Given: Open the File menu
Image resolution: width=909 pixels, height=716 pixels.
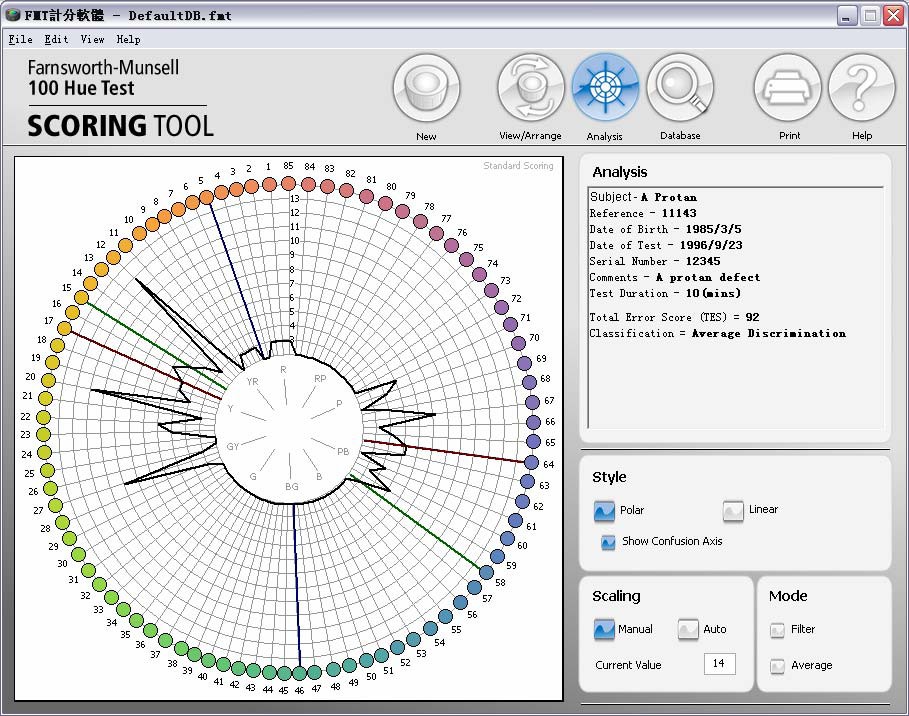Looking at the screenshot, I should pyautogui.click(x=20, y=40).
